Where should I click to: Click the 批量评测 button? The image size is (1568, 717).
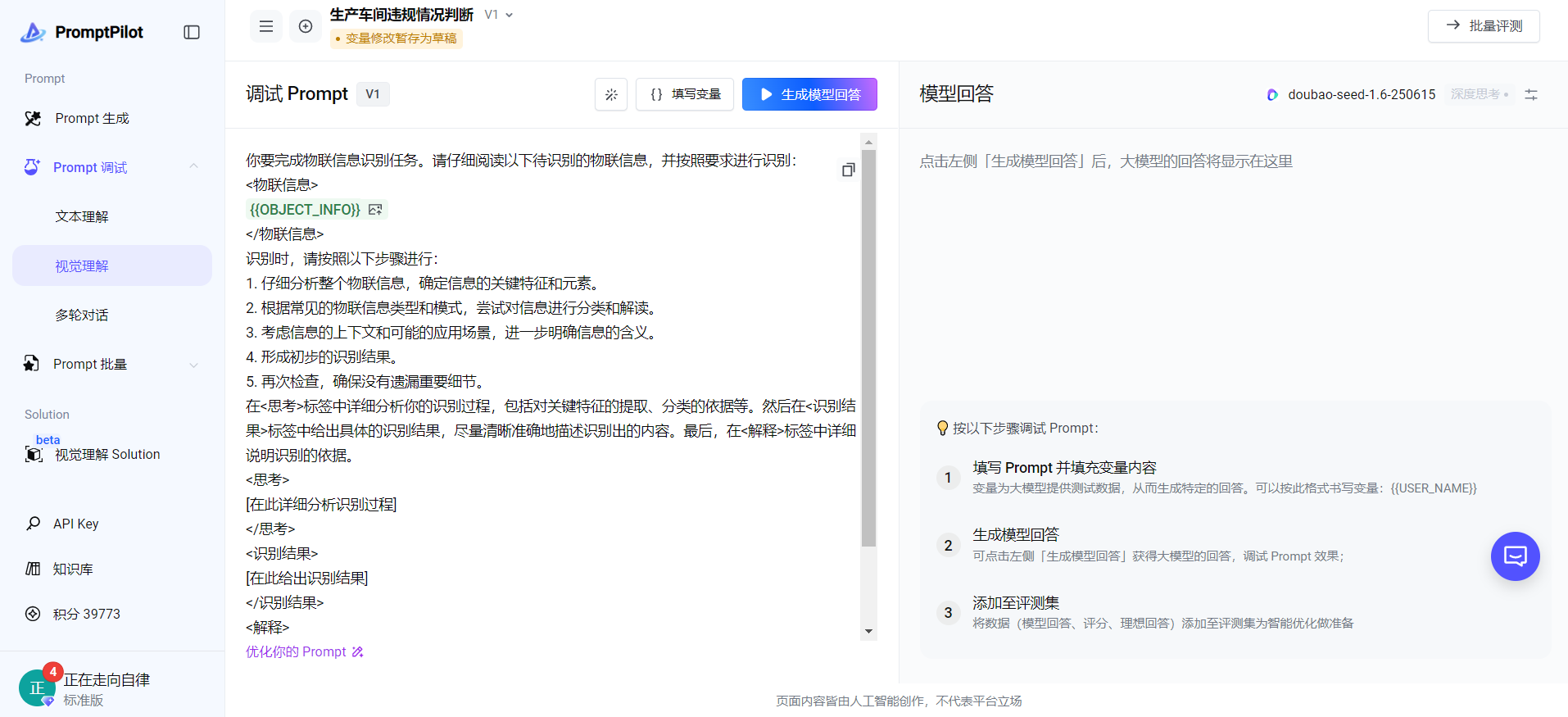(1484, 25)
